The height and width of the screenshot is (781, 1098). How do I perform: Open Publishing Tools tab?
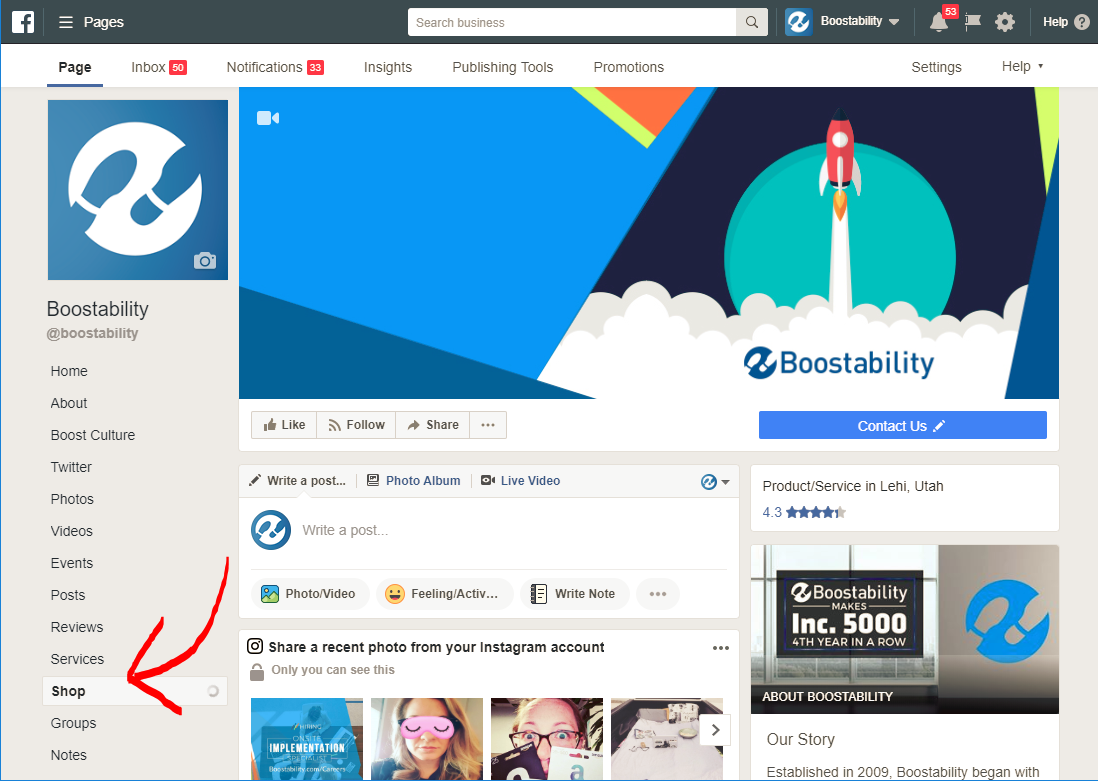pyautogui.click(x=503, y=67)
